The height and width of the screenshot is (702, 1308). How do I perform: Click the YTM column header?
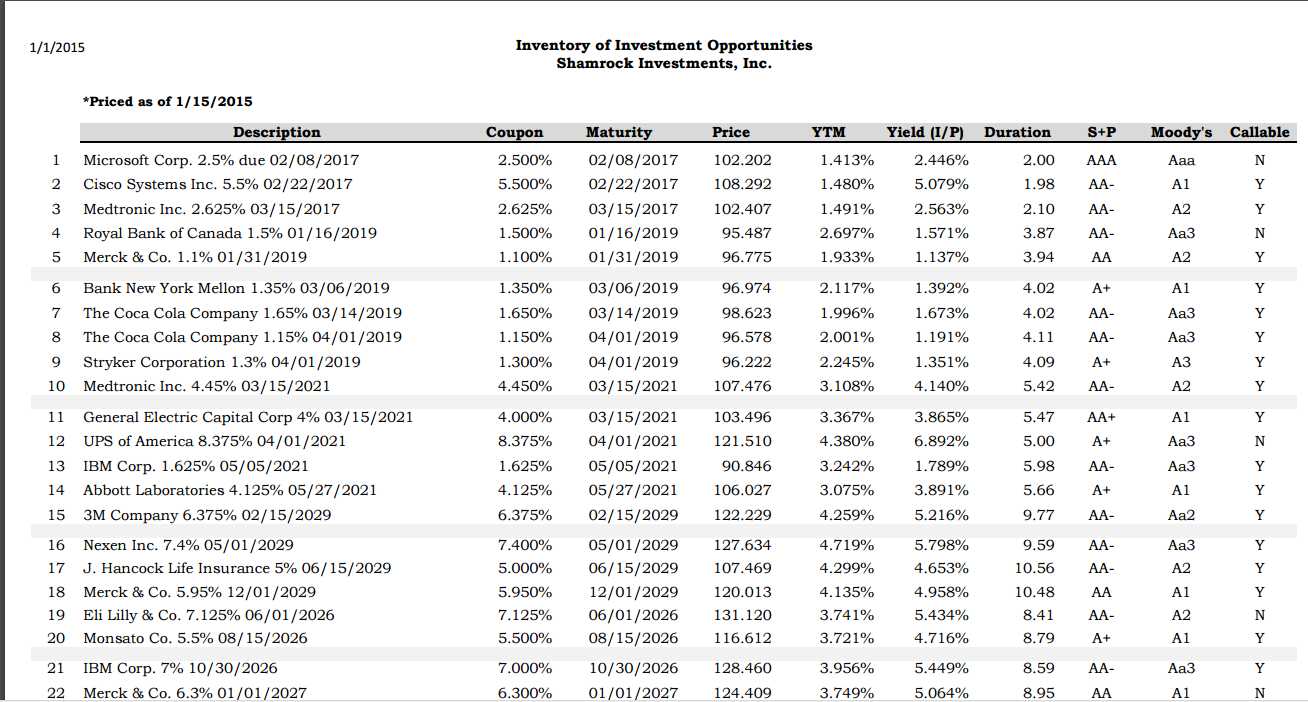click(828, 132)
